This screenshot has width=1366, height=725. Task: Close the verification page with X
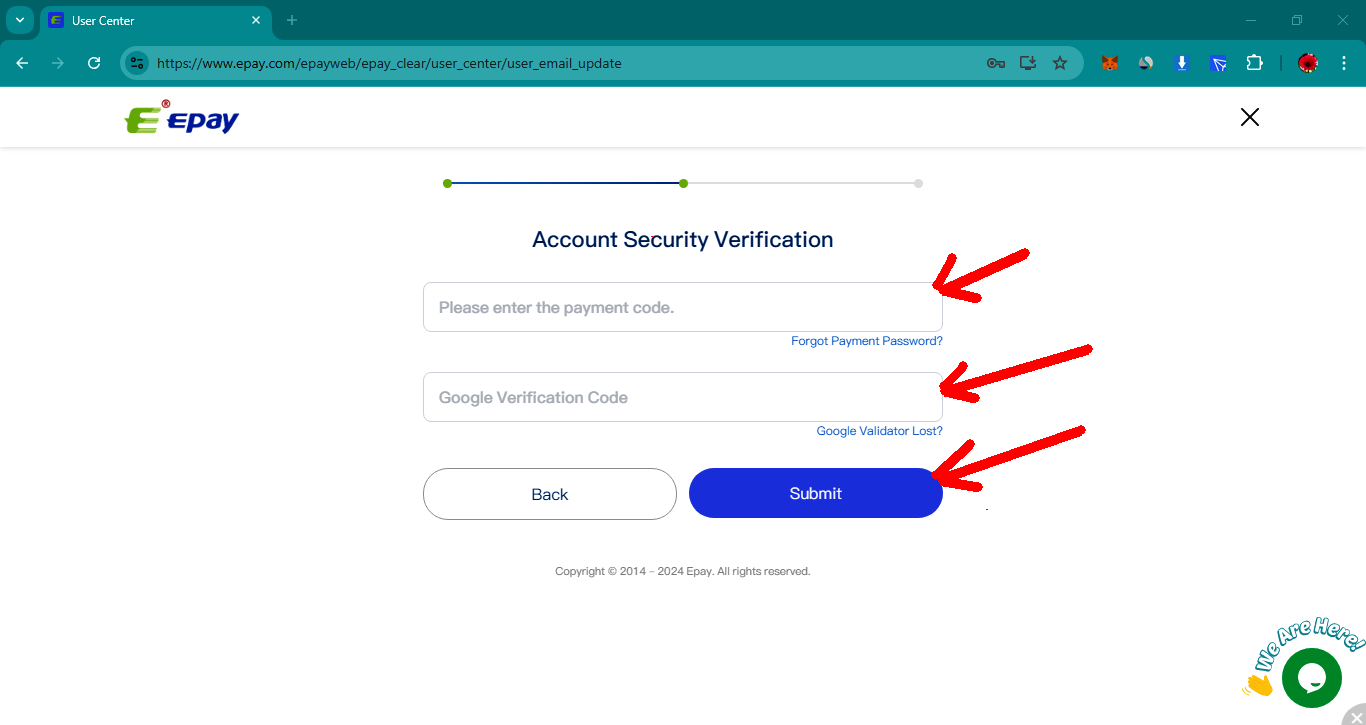point(1249,117)
